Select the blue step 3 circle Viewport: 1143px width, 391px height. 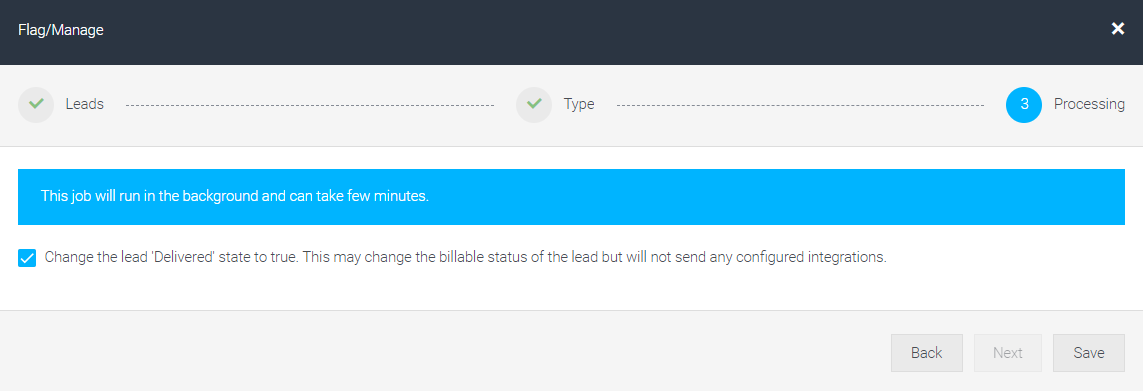tap(1023, 104)
